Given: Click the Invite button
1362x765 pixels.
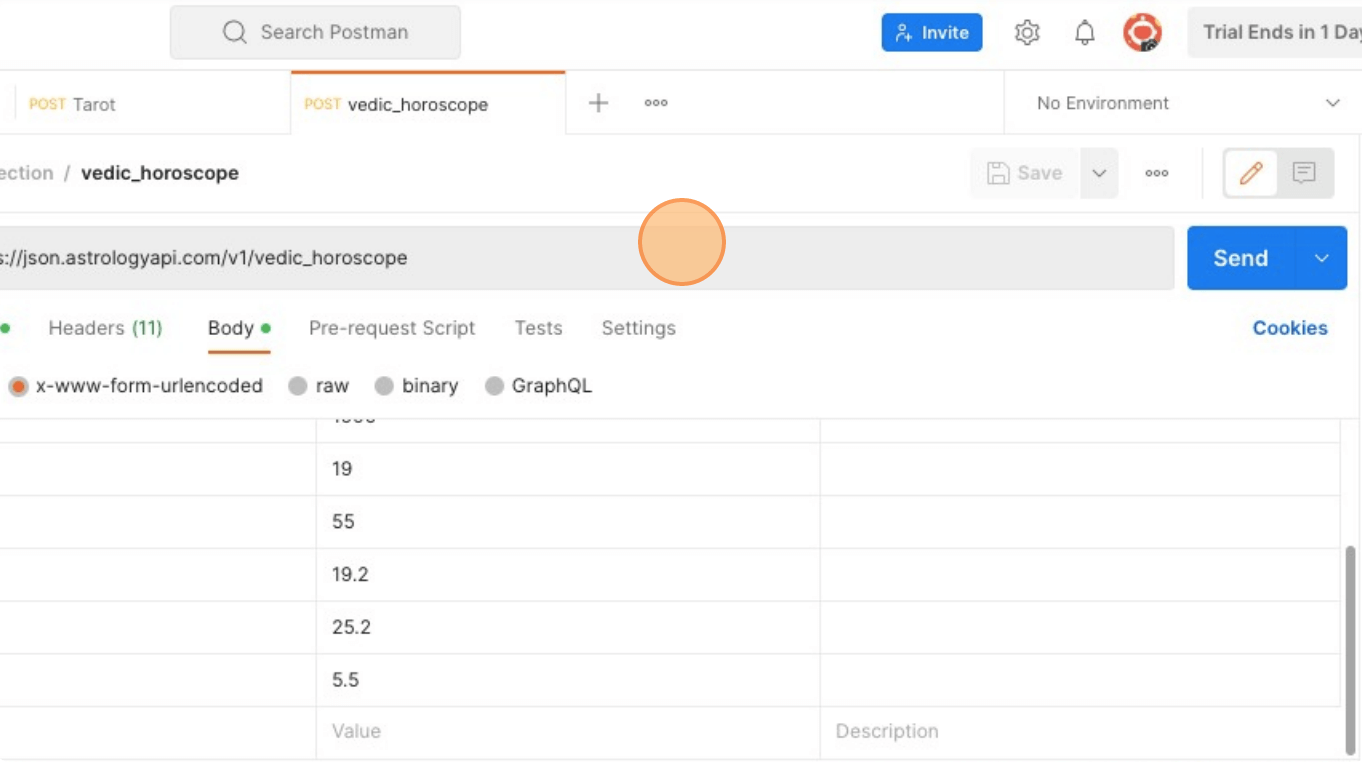Looking at the screenshot, I should 932,33.
